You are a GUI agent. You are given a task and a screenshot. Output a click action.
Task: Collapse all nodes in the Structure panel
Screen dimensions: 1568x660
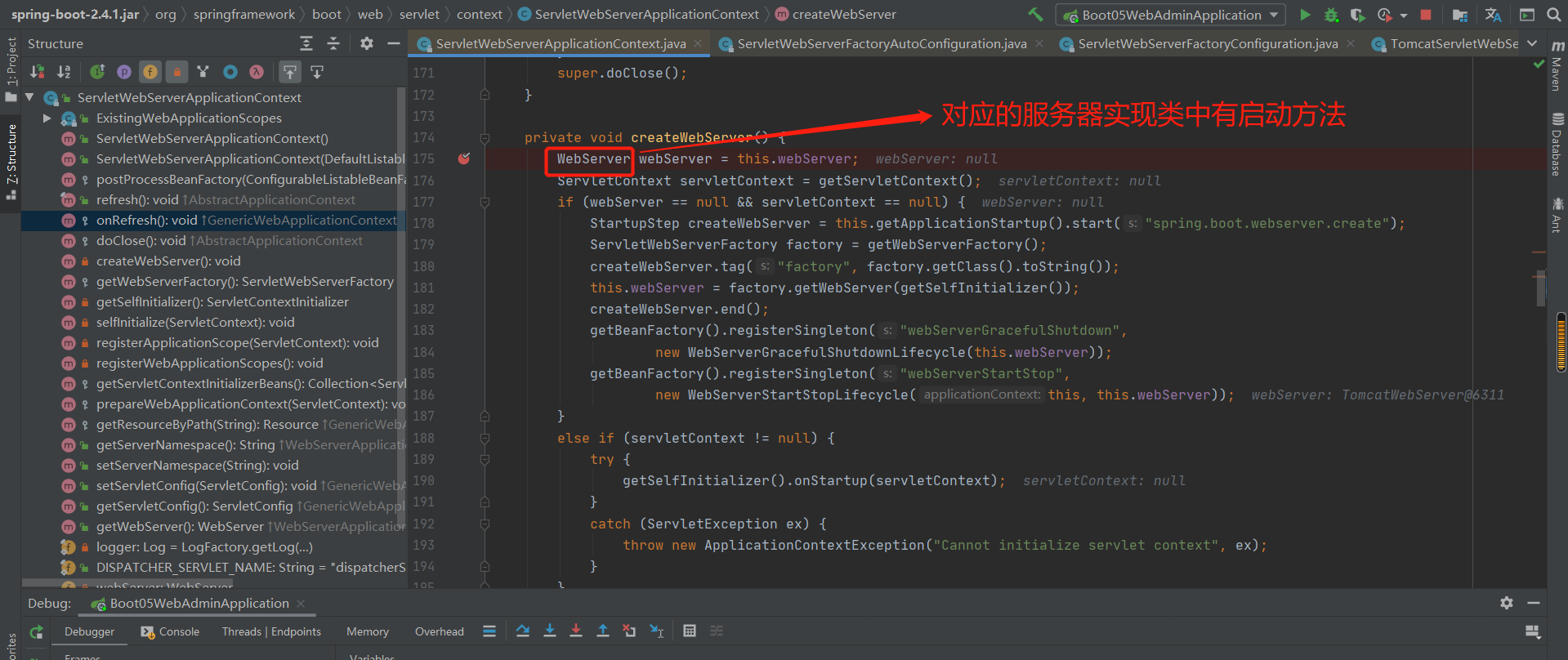[x=333, y=43]
